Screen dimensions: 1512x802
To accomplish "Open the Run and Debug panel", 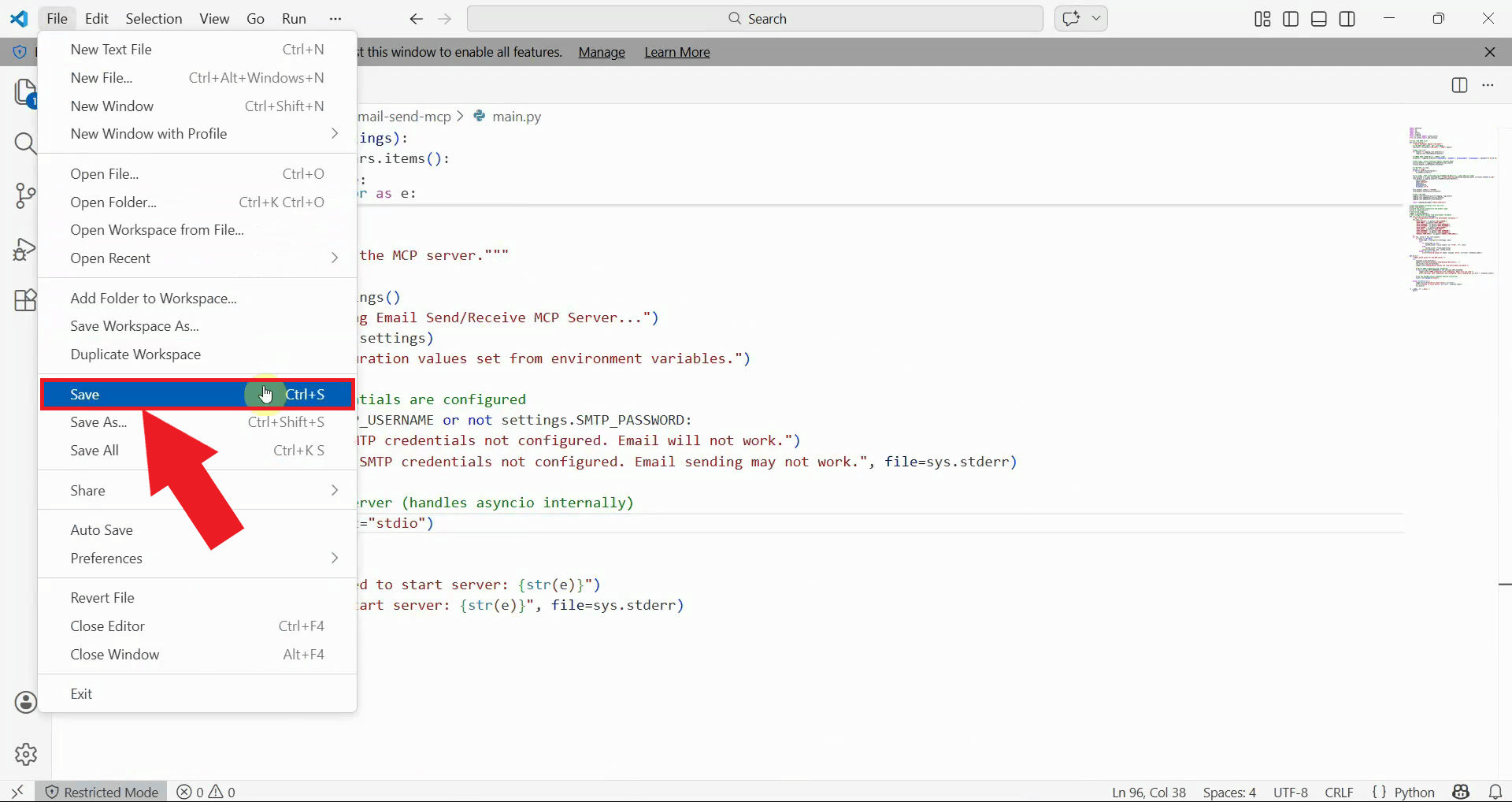I will tap(26, 248).
